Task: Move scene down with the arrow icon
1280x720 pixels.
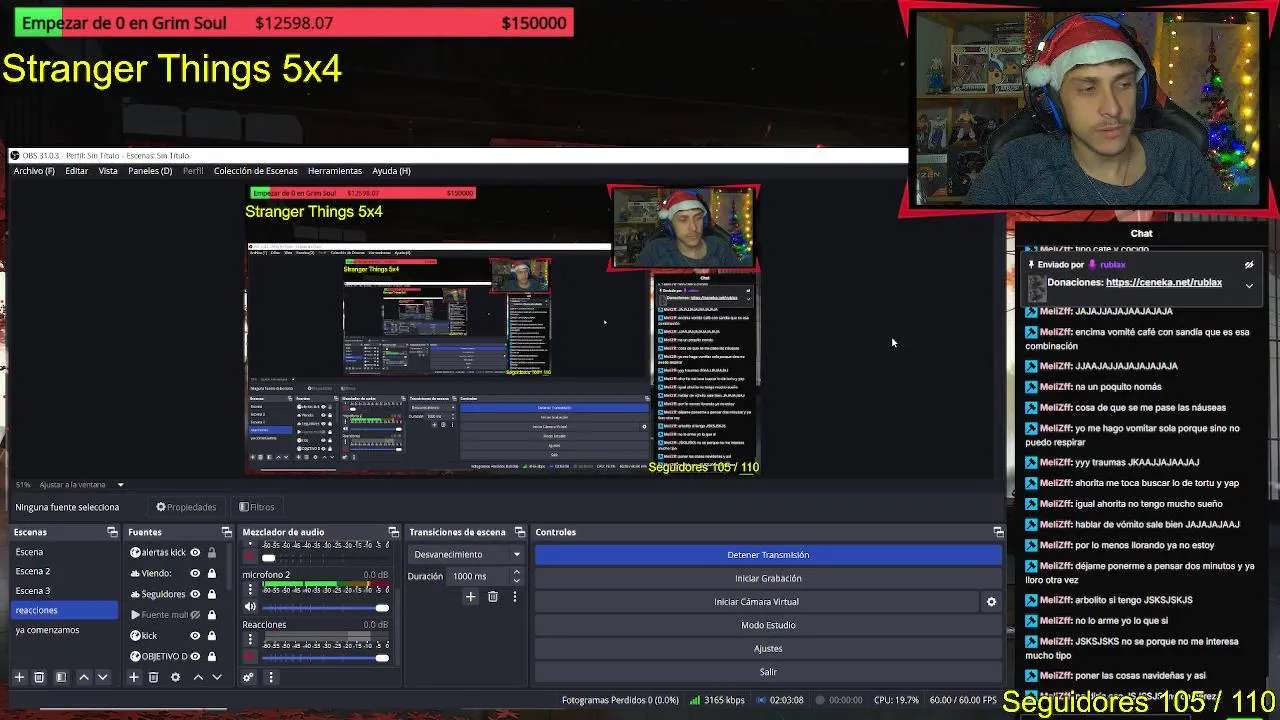Action: coord(102,677)
